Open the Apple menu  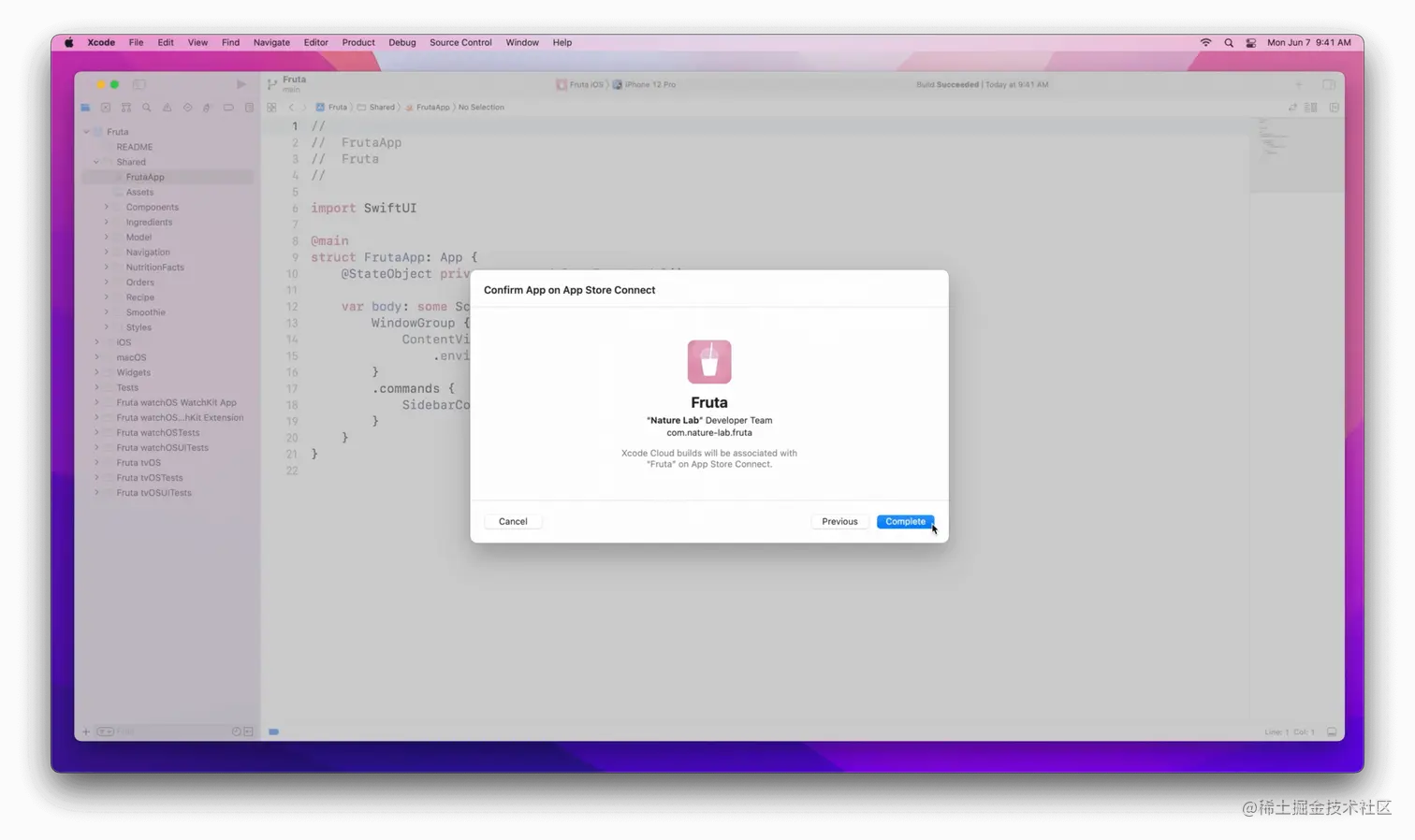click(x=68, y=42)
